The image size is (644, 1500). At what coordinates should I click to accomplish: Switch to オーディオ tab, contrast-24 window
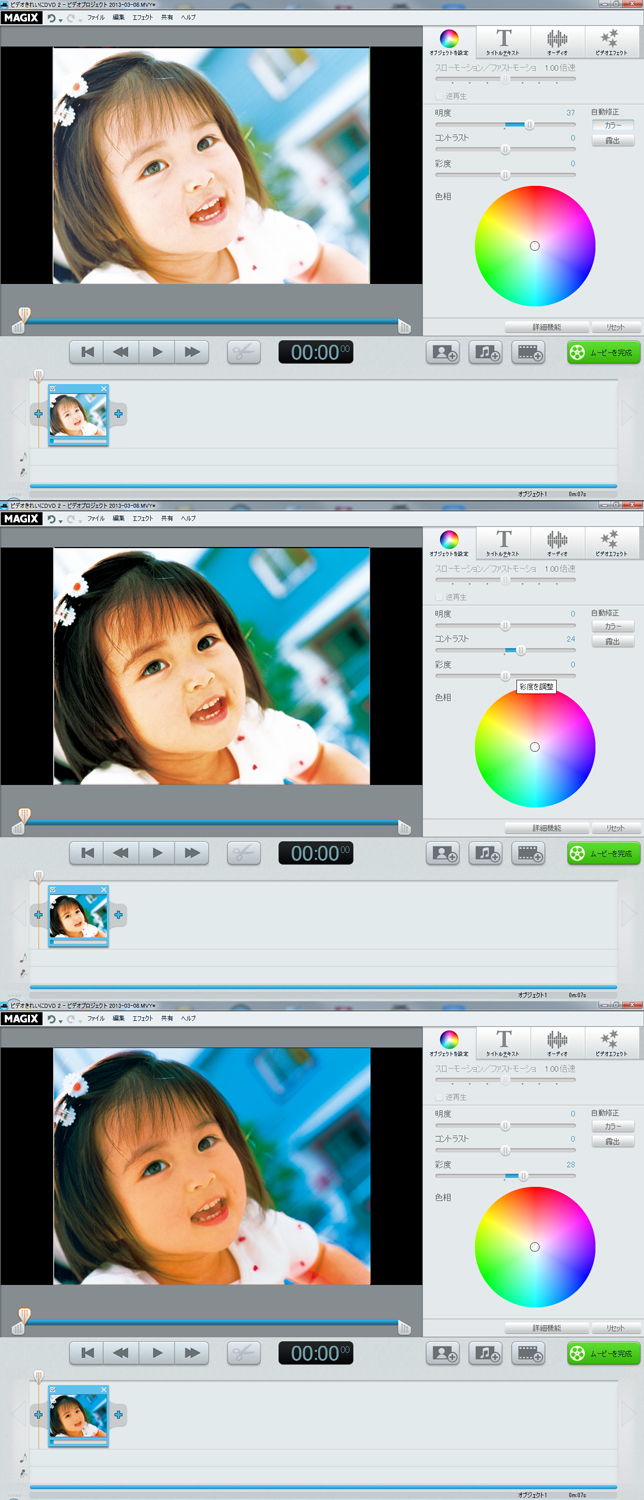coord(557,542)
